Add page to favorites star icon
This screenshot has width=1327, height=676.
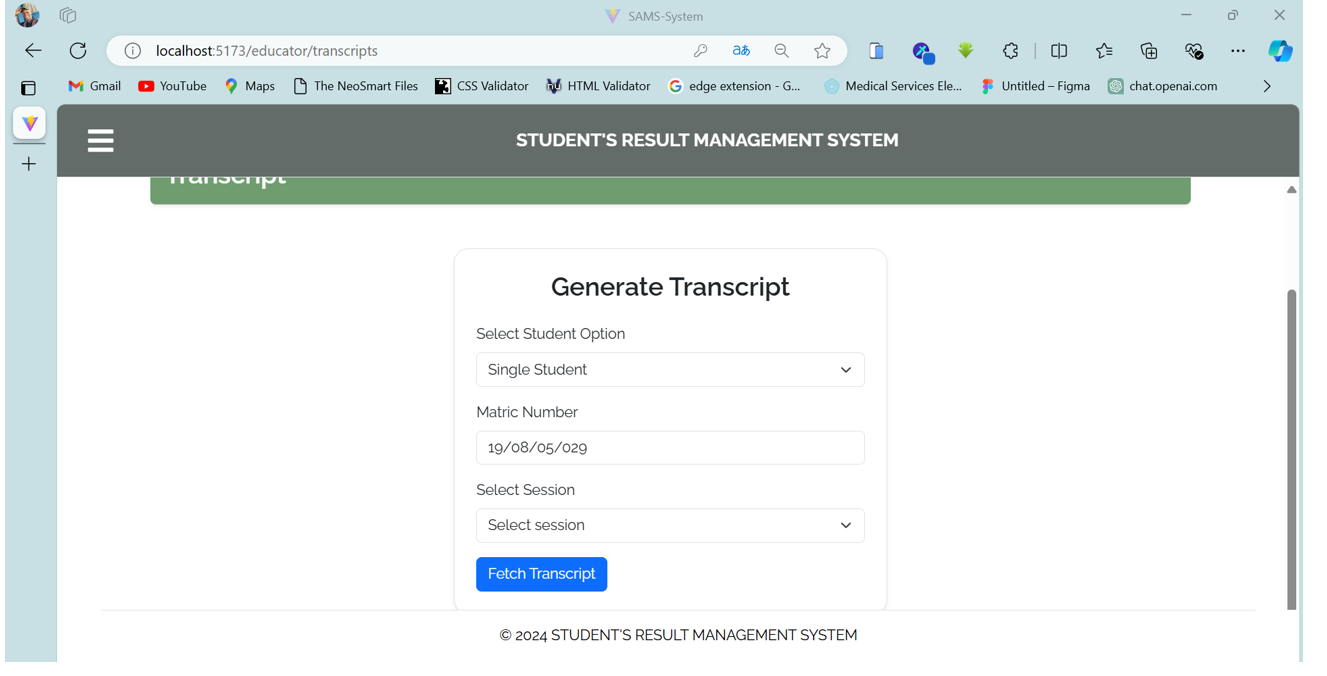pyautogui.click(x=822, y=51)
